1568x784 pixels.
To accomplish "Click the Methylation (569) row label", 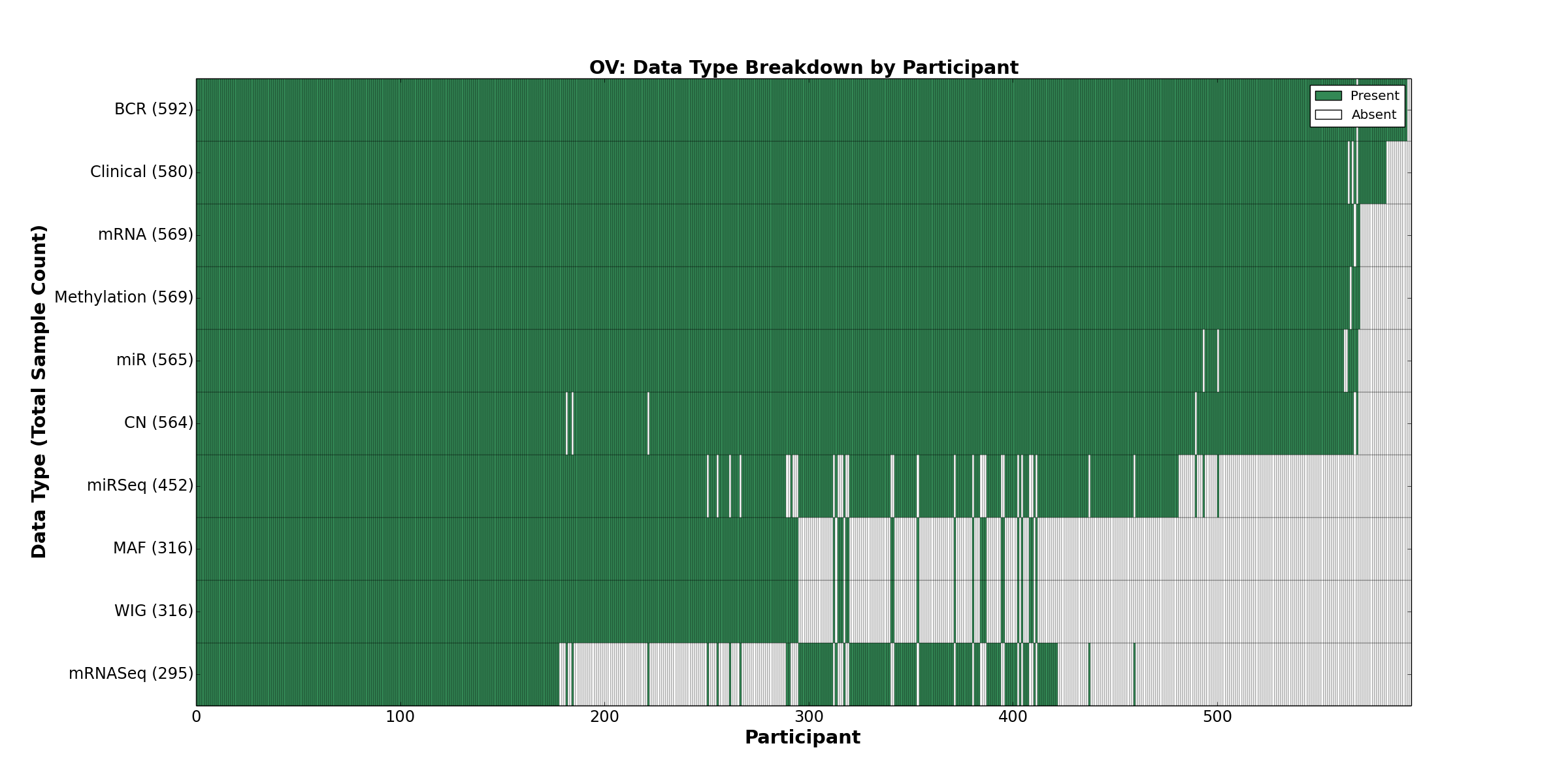I will 123,297.
